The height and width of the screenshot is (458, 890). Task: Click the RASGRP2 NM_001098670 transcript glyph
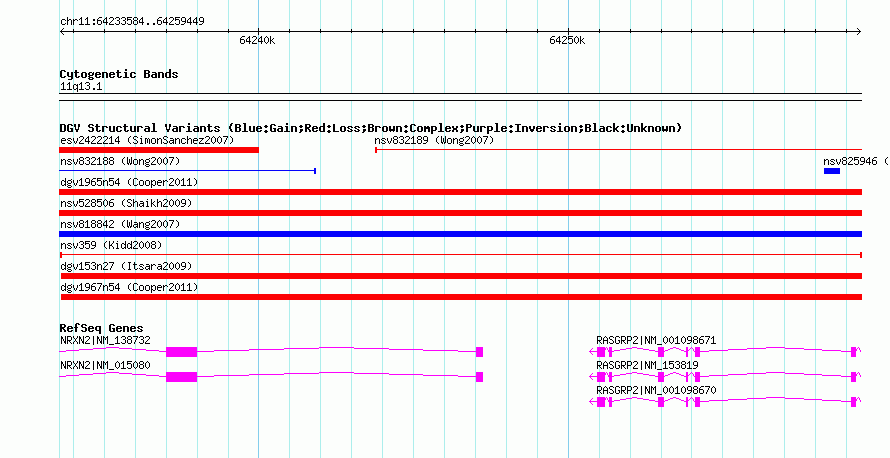pyautogui.click(x=725, y=402)
